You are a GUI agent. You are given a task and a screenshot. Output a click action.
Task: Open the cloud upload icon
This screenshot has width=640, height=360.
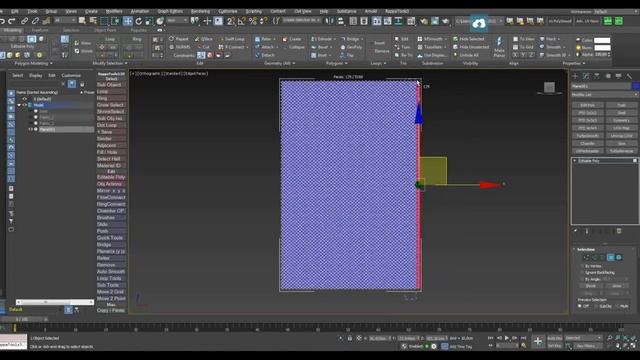[x=479, y=24]
